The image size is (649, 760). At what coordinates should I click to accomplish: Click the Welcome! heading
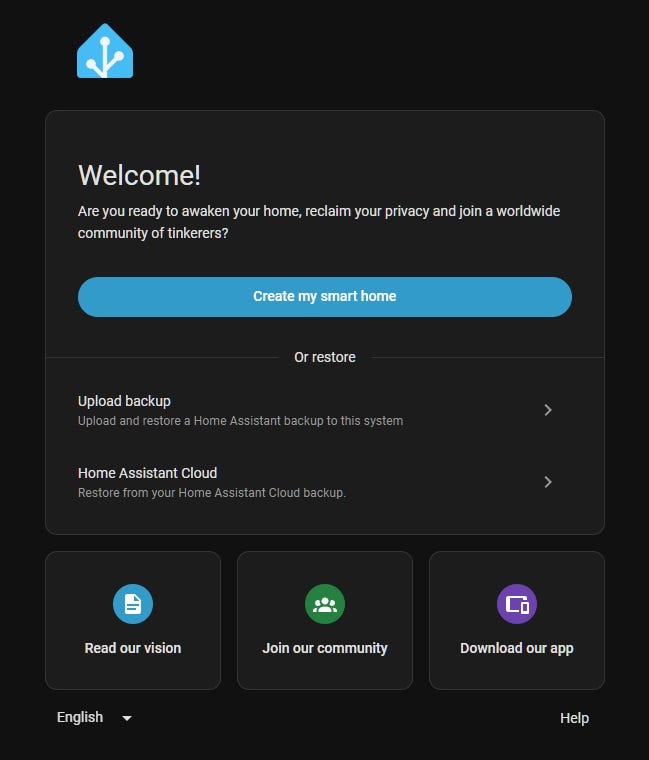(x=139, y=175)
